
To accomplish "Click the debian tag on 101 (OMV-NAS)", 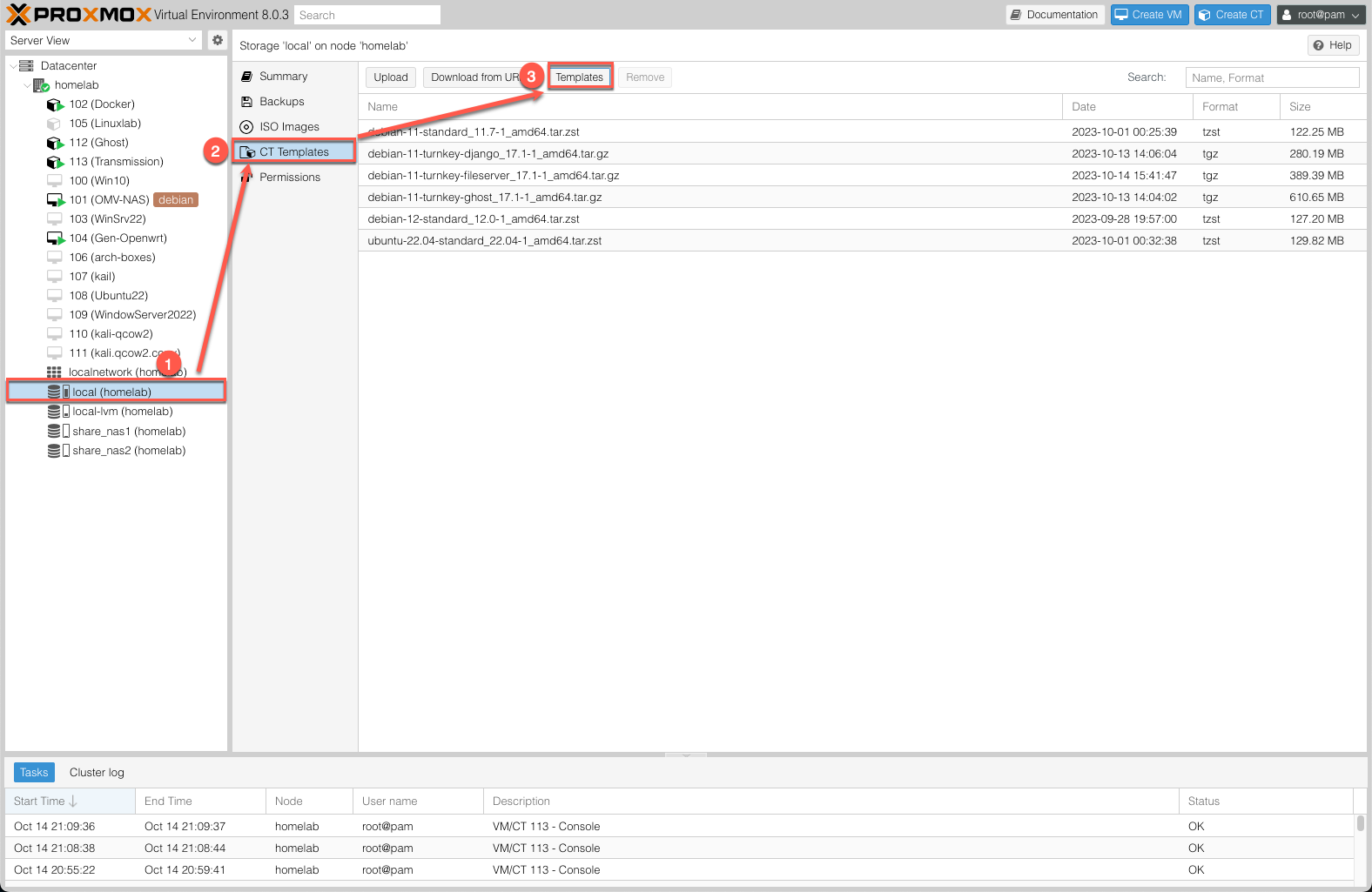I will coord(176,200).
